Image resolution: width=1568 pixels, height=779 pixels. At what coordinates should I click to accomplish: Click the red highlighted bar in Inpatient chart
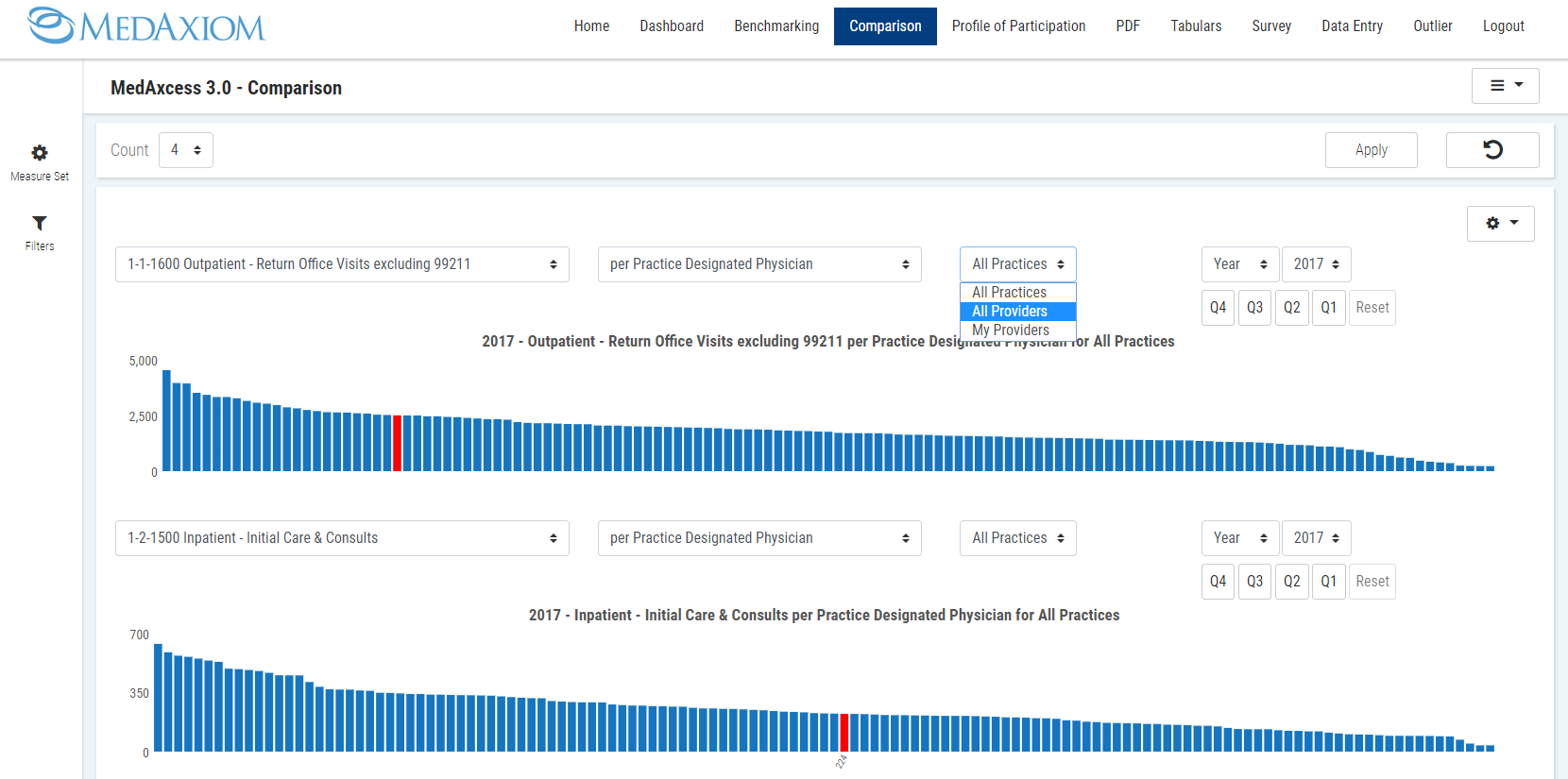(x=844, y=733)
